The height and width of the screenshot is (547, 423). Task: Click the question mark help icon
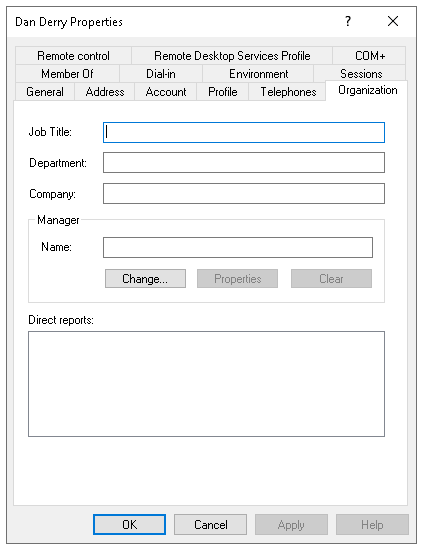tap(348, 21)
